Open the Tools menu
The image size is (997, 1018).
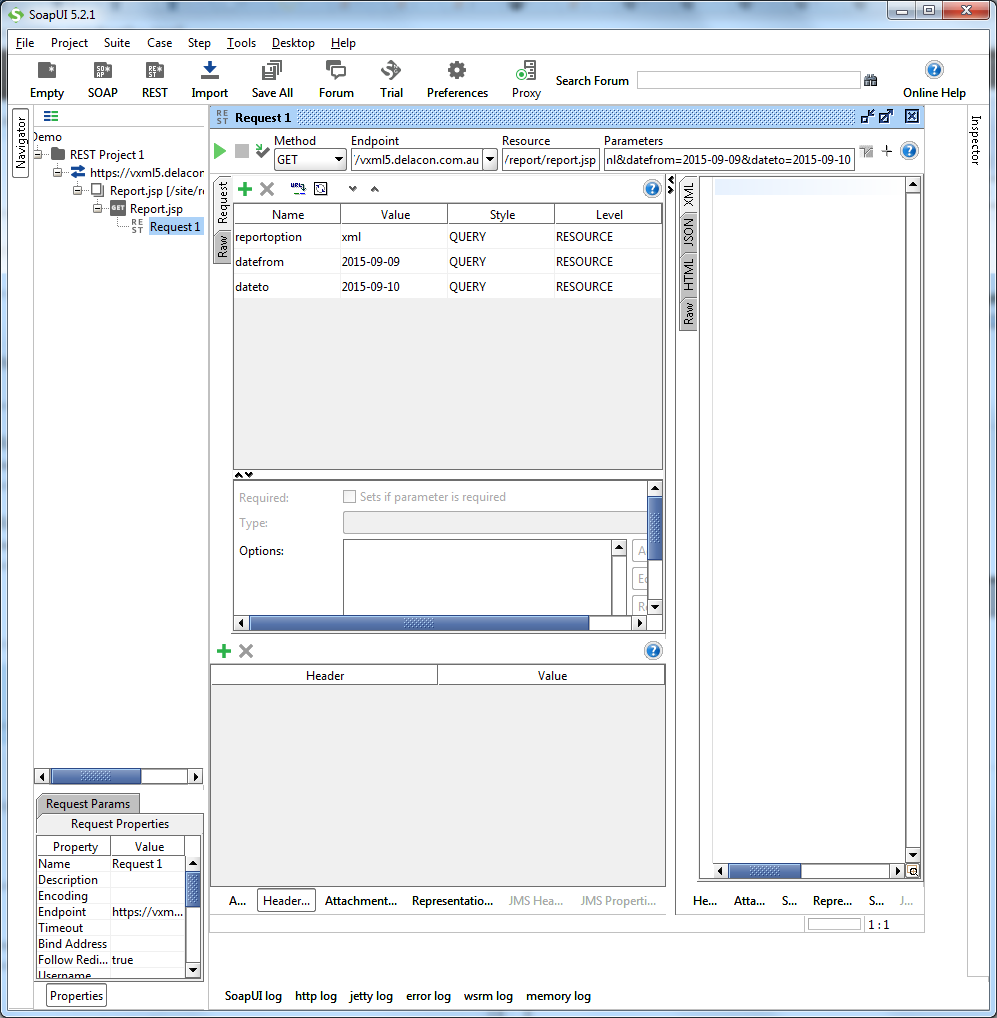click(x=241, y=43)
